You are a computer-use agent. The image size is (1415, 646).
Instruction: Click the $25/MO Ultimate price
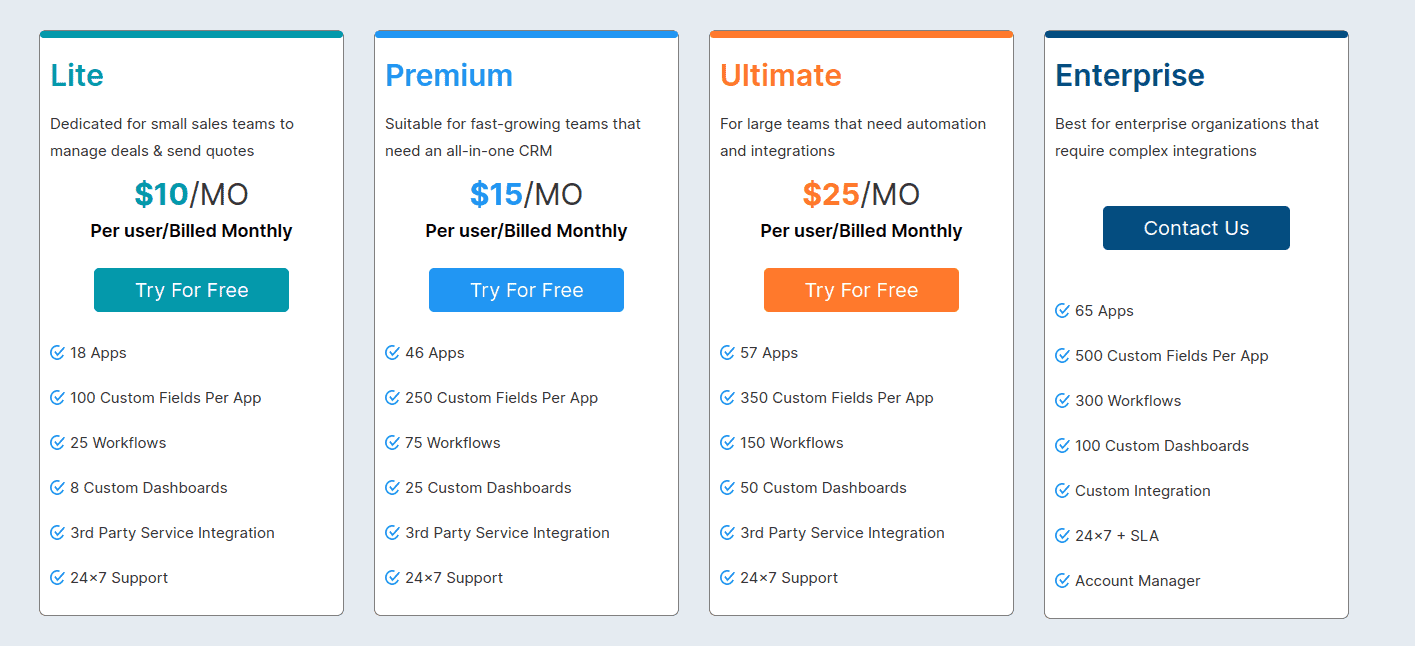pyautogui.click(x=861, y=194)
